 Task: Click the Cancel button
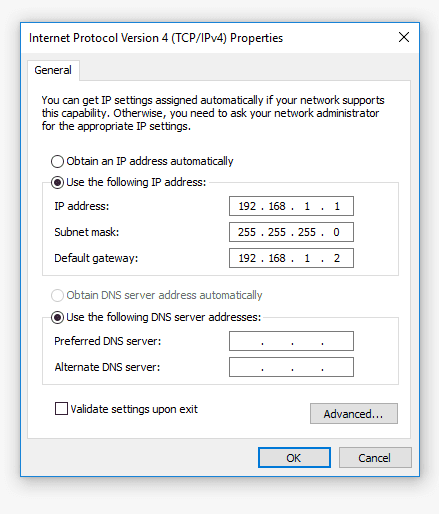[x=375, y=458]
